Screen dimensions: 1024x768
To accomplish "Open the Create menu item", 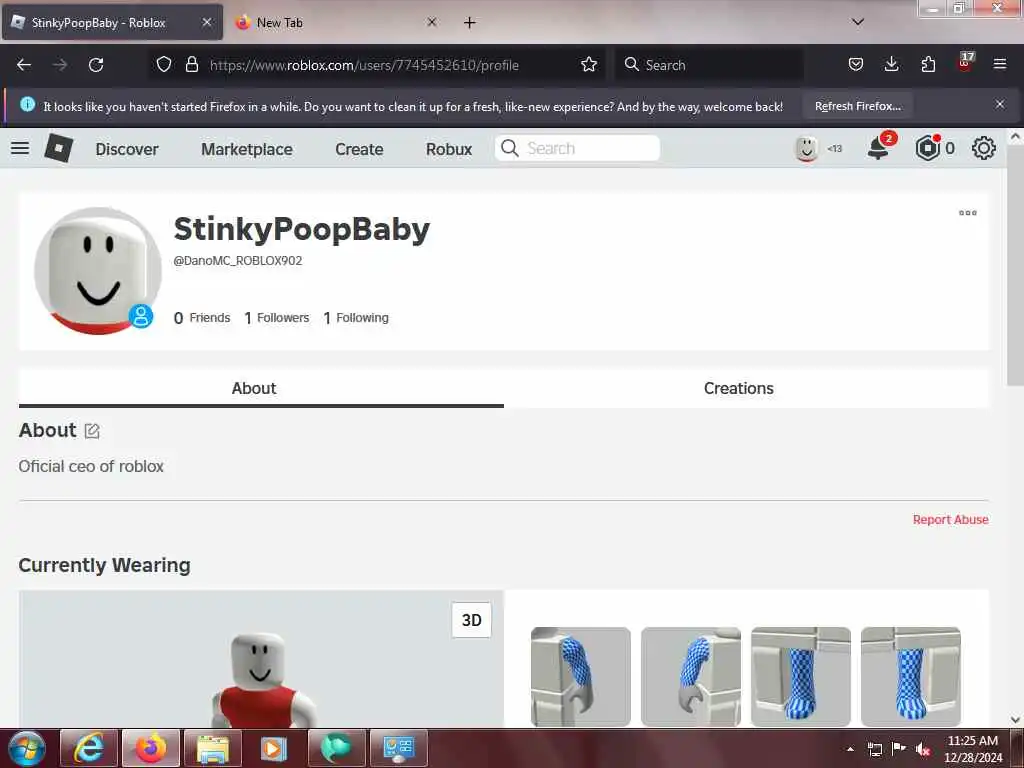I will pyautogui.click(x=359, y=150).
